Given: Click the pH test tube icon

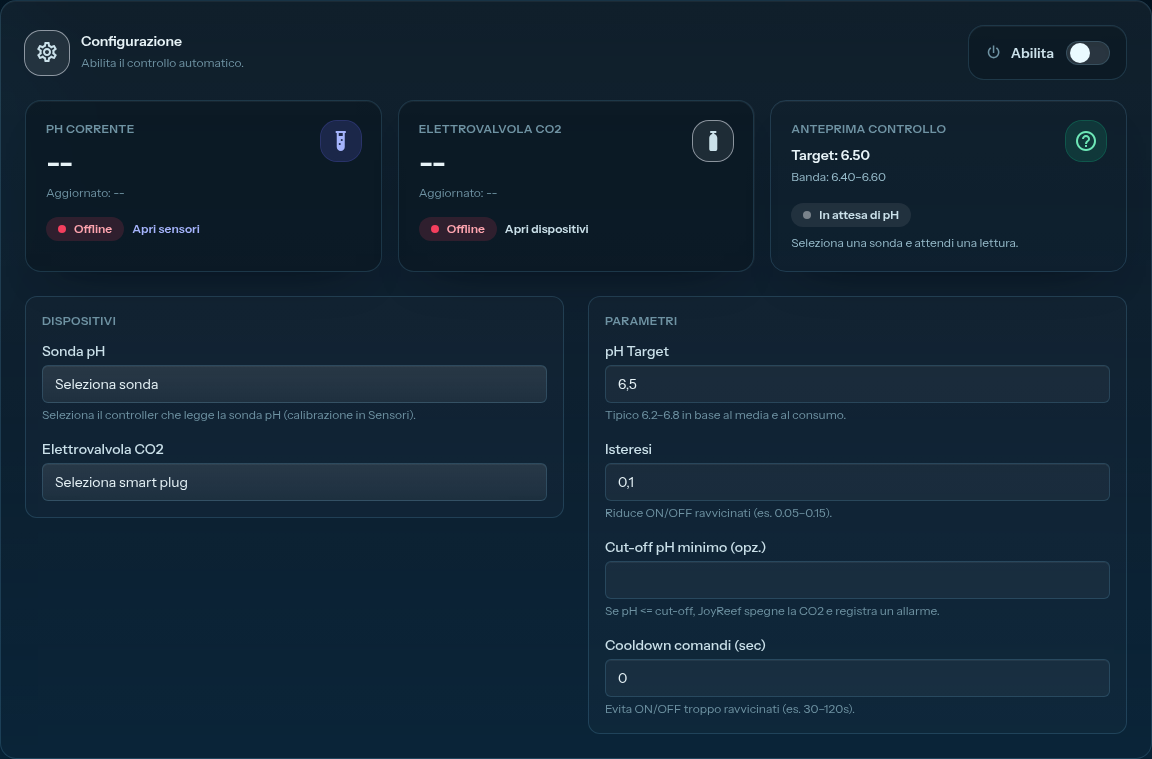Looking at the screenshot, I should point(341,141).
